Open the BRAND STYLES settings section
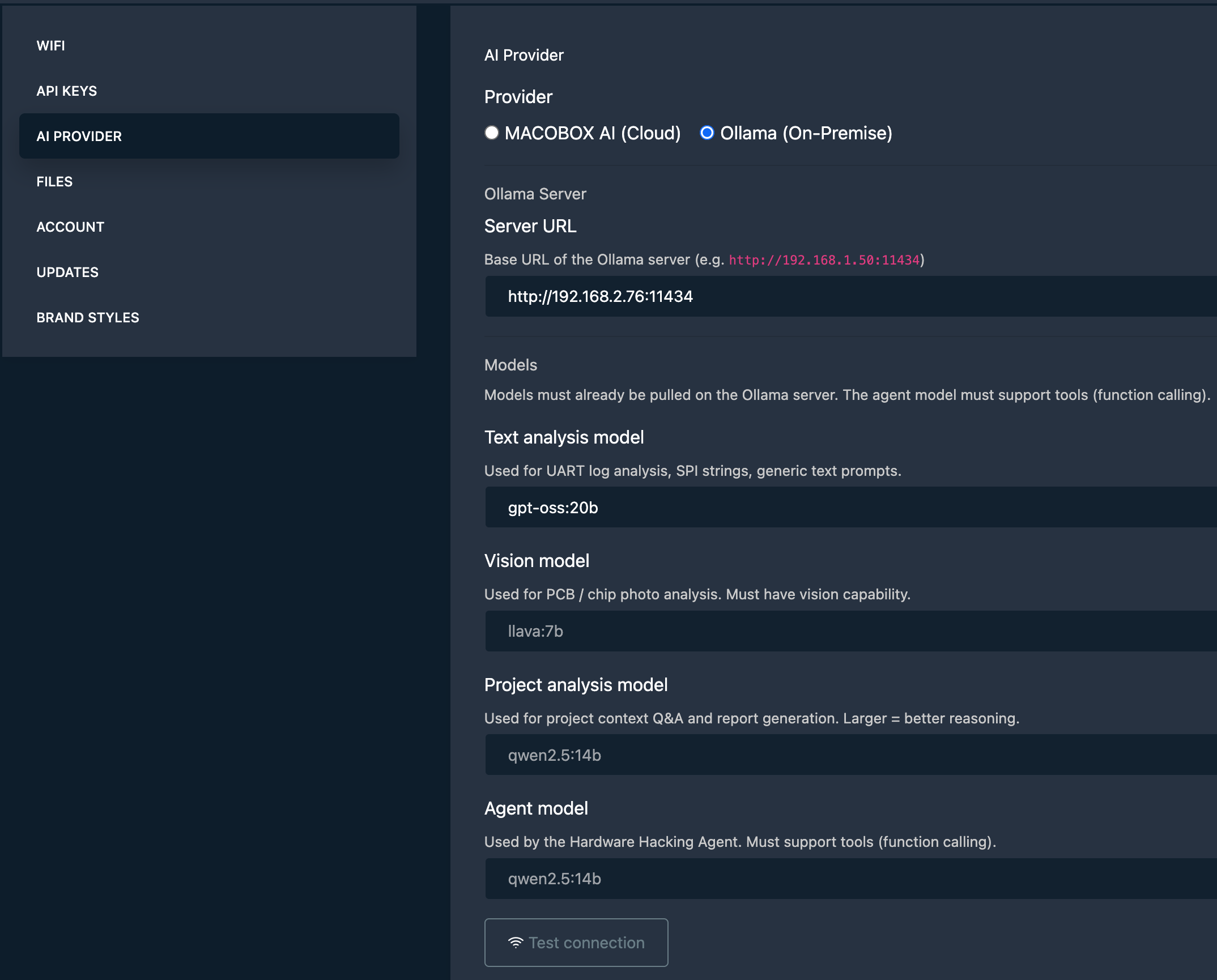1217x980 pixels. (x=88, y=317)
